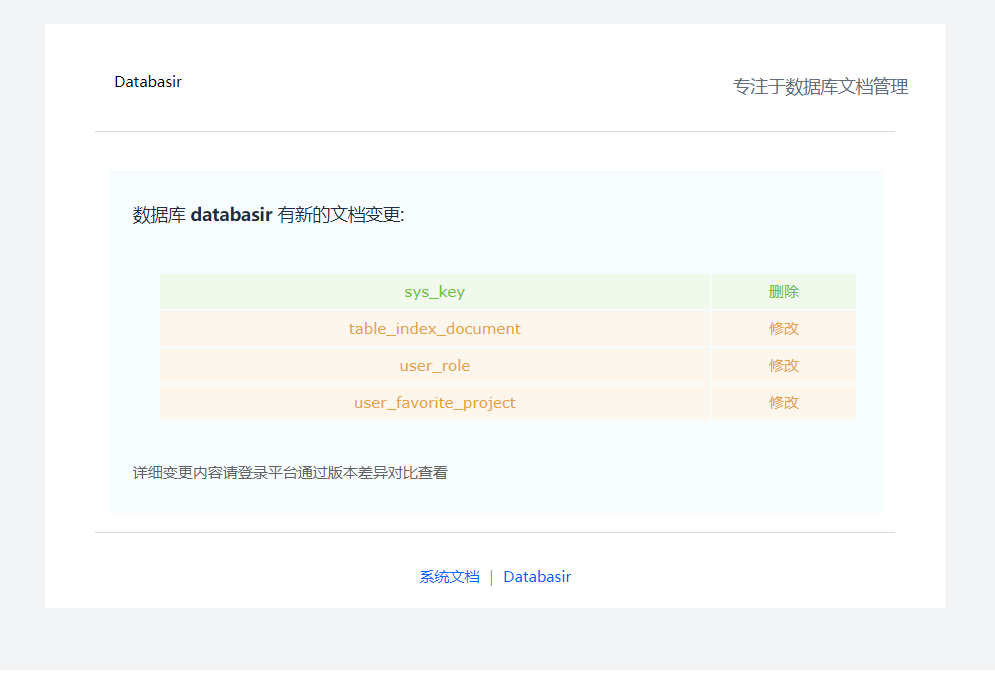Click the Databasir logo text in header
This screenshot has width=995, height=681.
[x=148, y=82]
